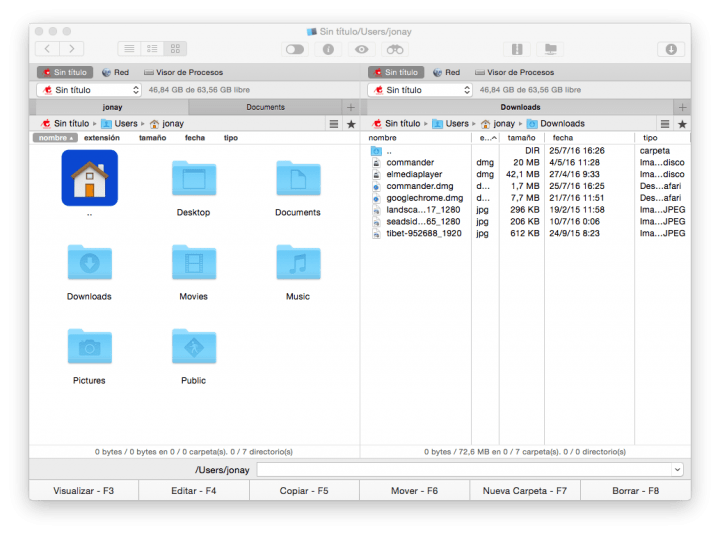The height and width of the screenshot is (535, 720).
Task: Add new tab in left panel
Action: click(351, 107)
